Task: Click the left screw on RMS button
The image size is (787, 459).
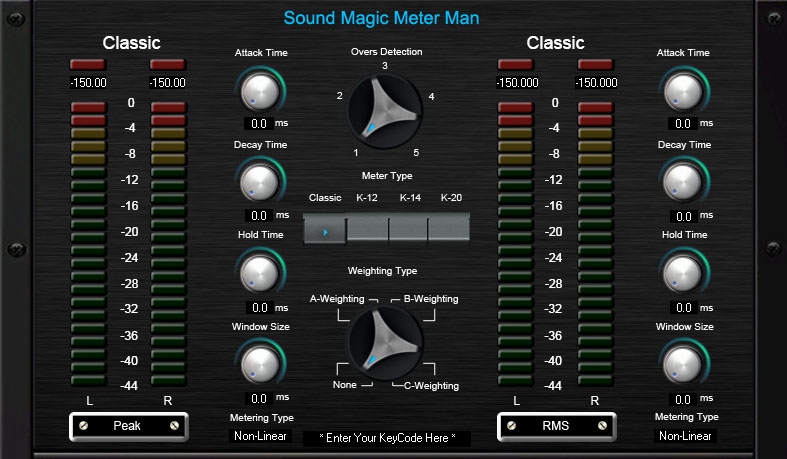Action: 511,426
